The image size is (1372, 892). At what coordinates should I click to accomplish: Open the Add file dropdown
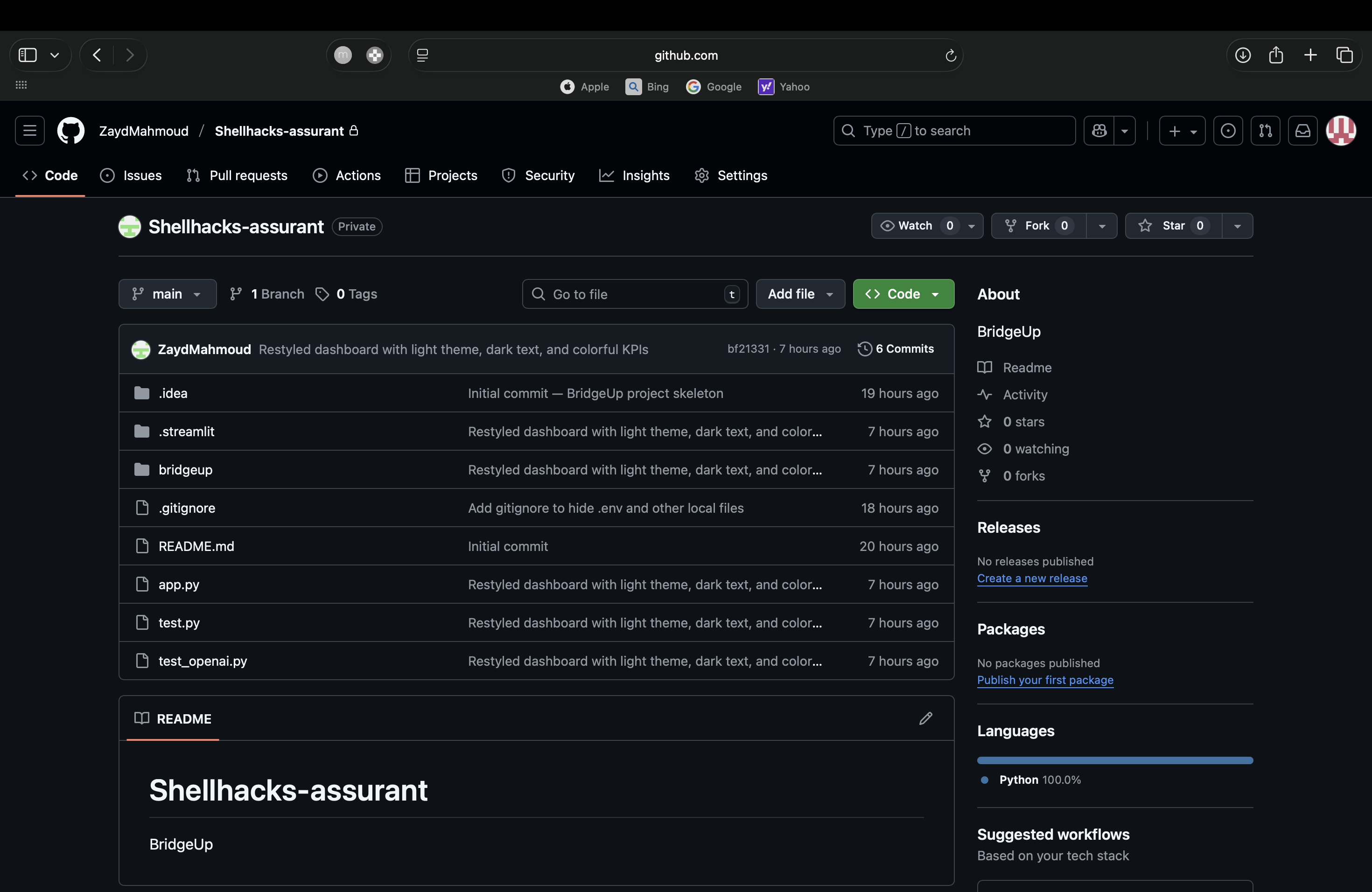[x=799, y=294]
